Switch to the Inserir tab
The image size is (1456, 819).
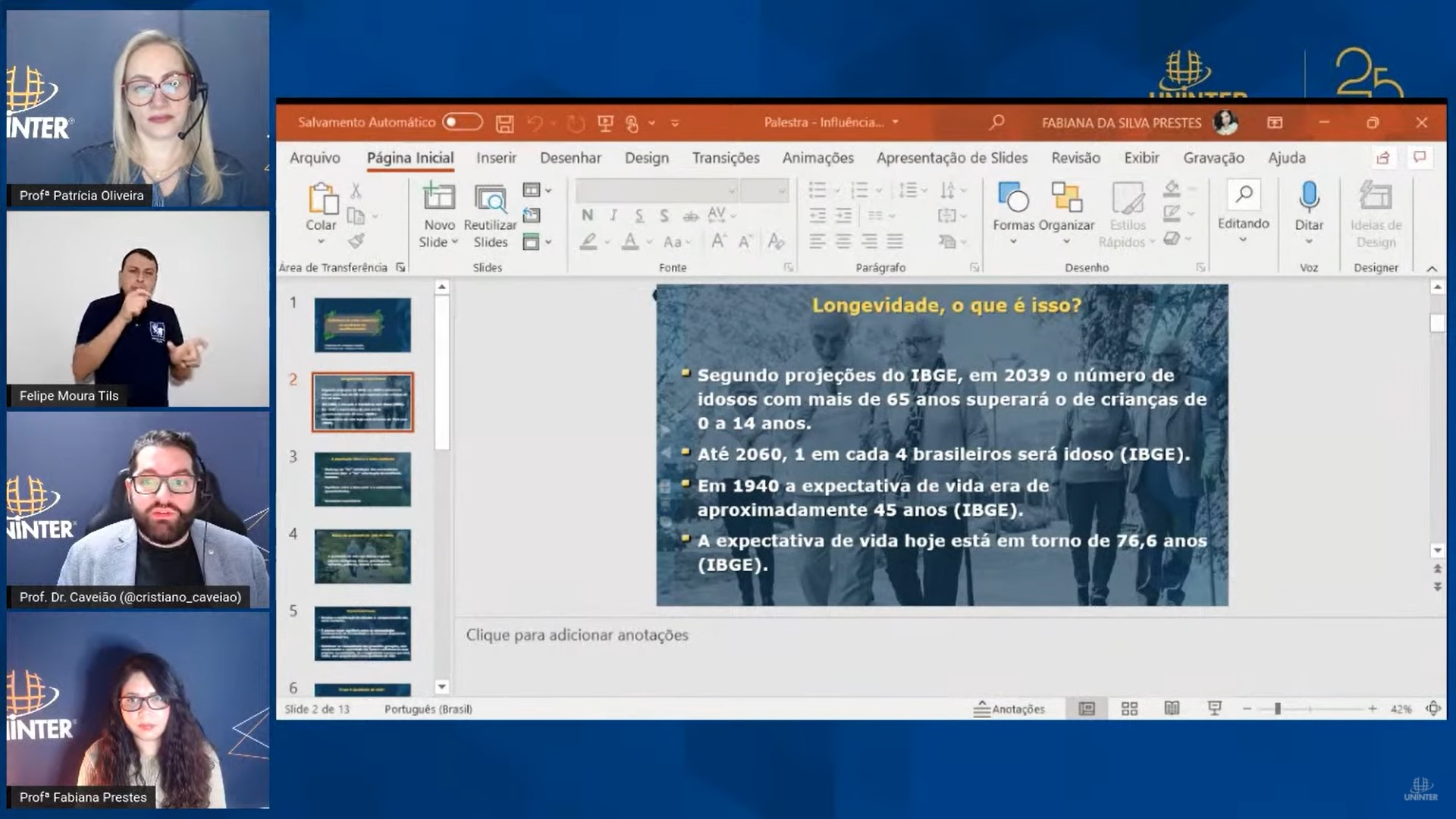pos(496,158)
